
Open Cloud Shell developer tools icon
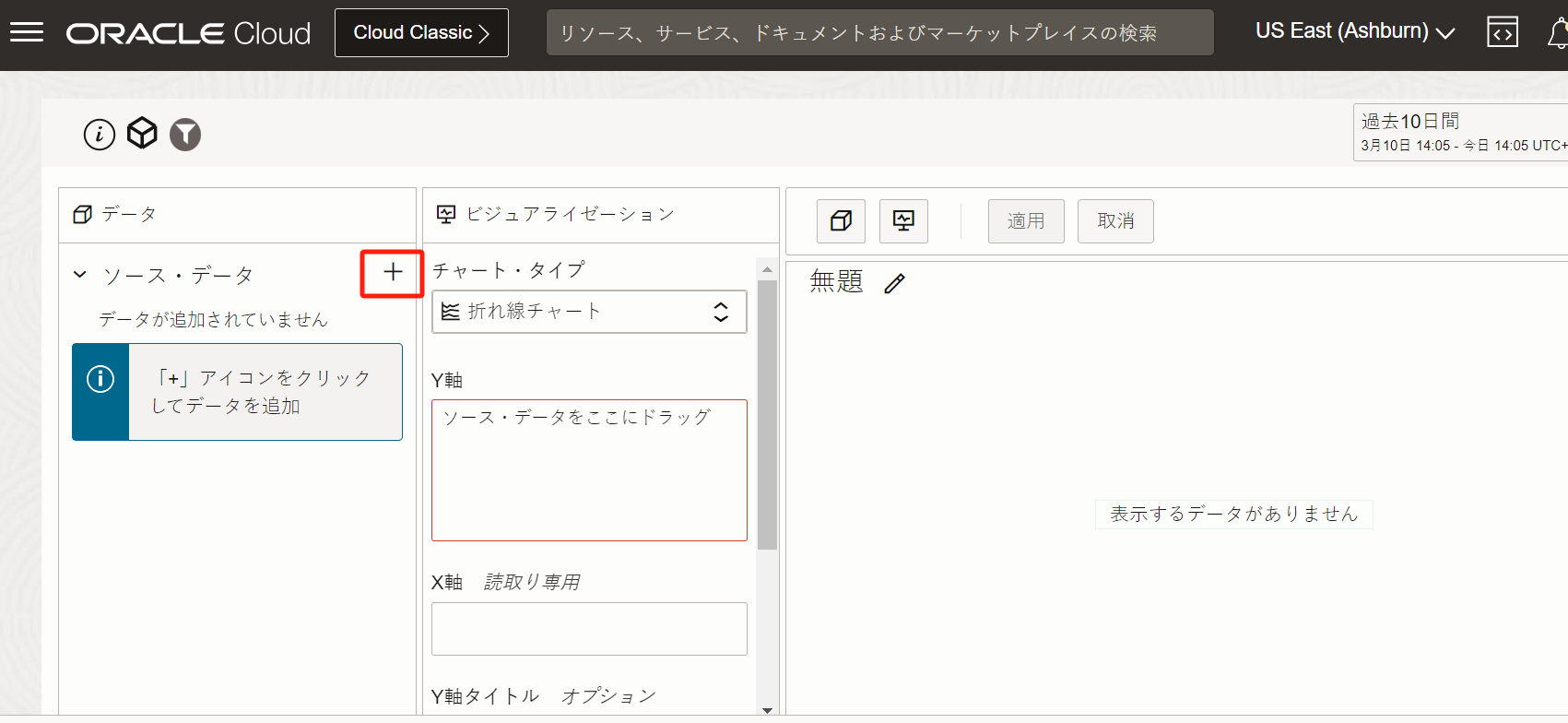[1502, 33]
